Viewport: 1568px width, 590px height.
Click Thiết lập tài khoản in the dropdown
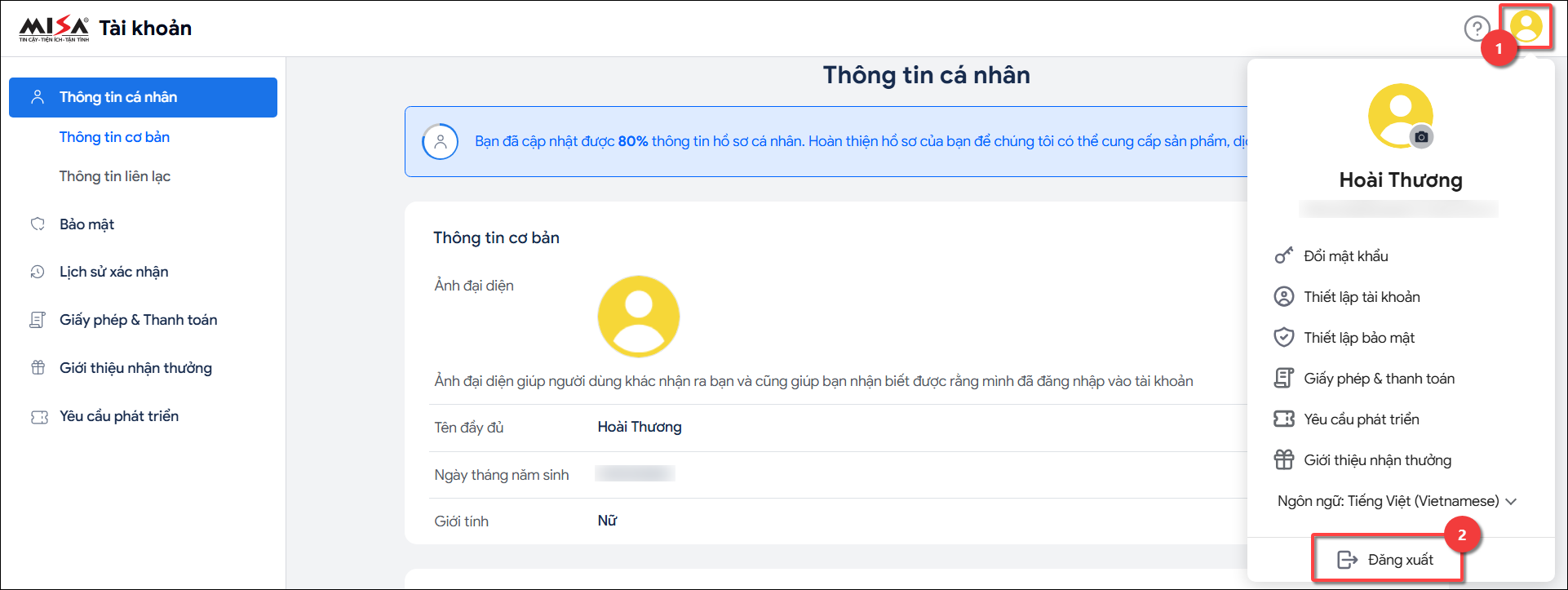click(1362, 297)
